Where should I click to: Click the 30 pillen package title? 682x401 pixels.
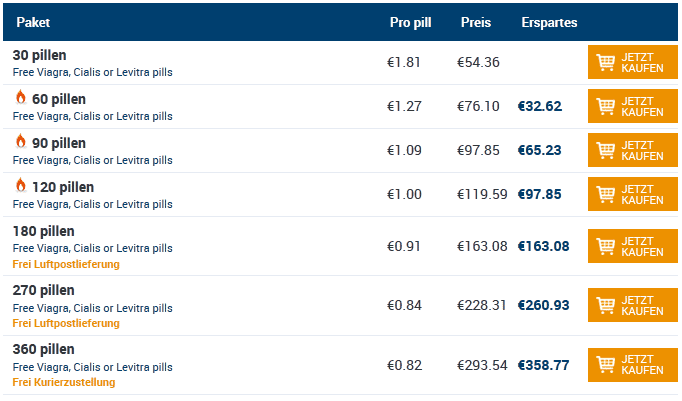point(40,55)
